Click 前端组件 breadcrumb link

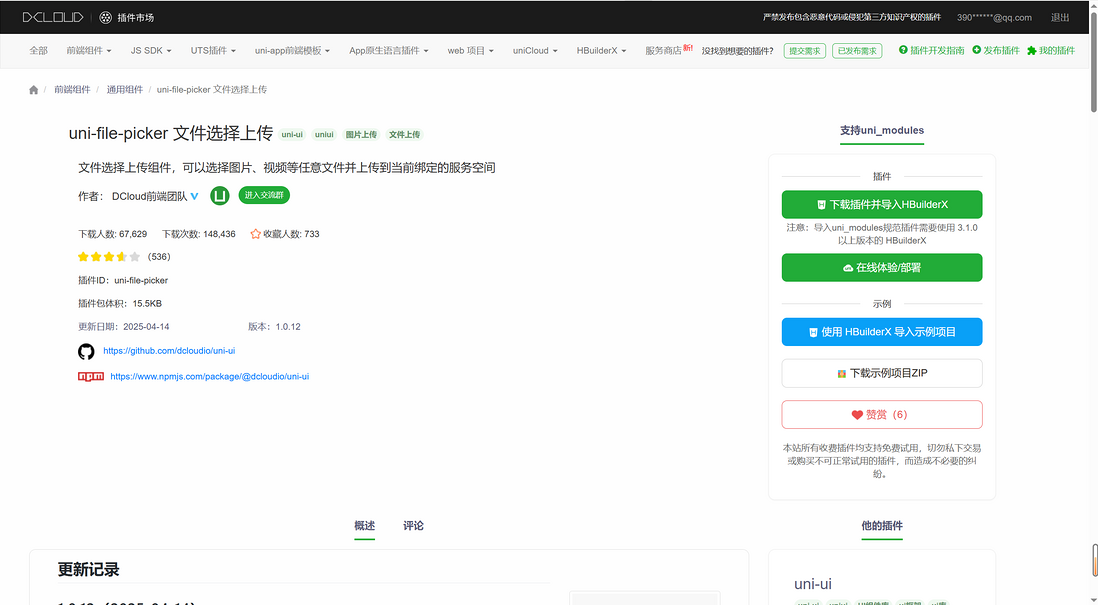point(72,90)
